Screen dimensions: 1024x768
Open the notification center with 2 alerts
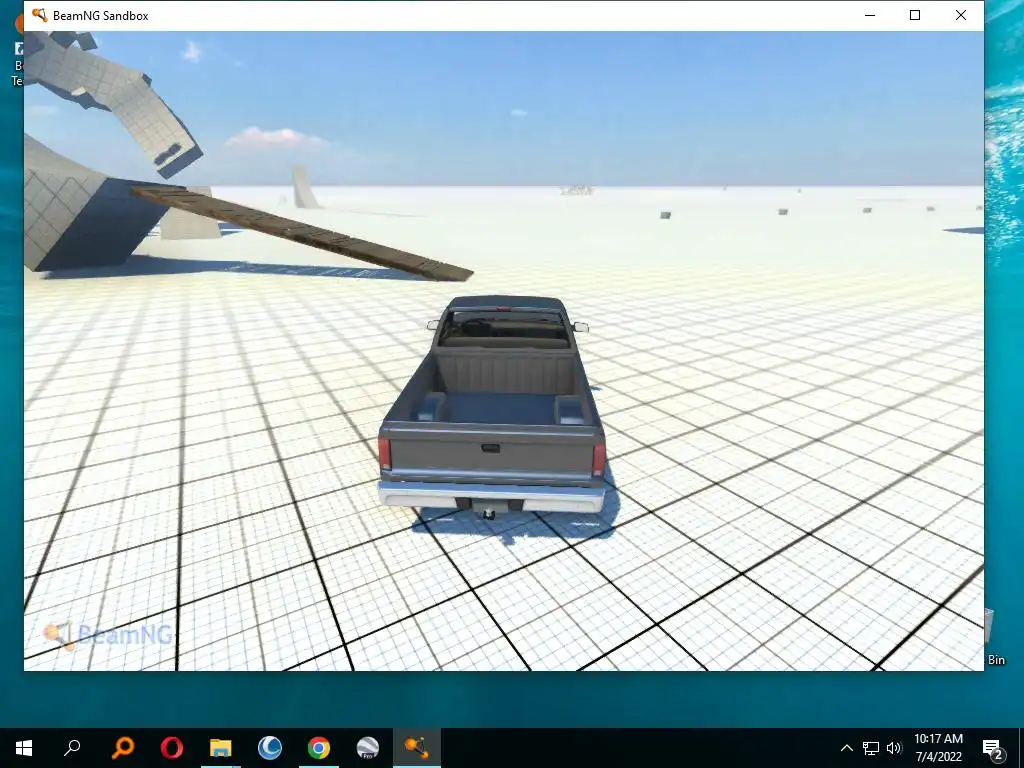[993, 748]
